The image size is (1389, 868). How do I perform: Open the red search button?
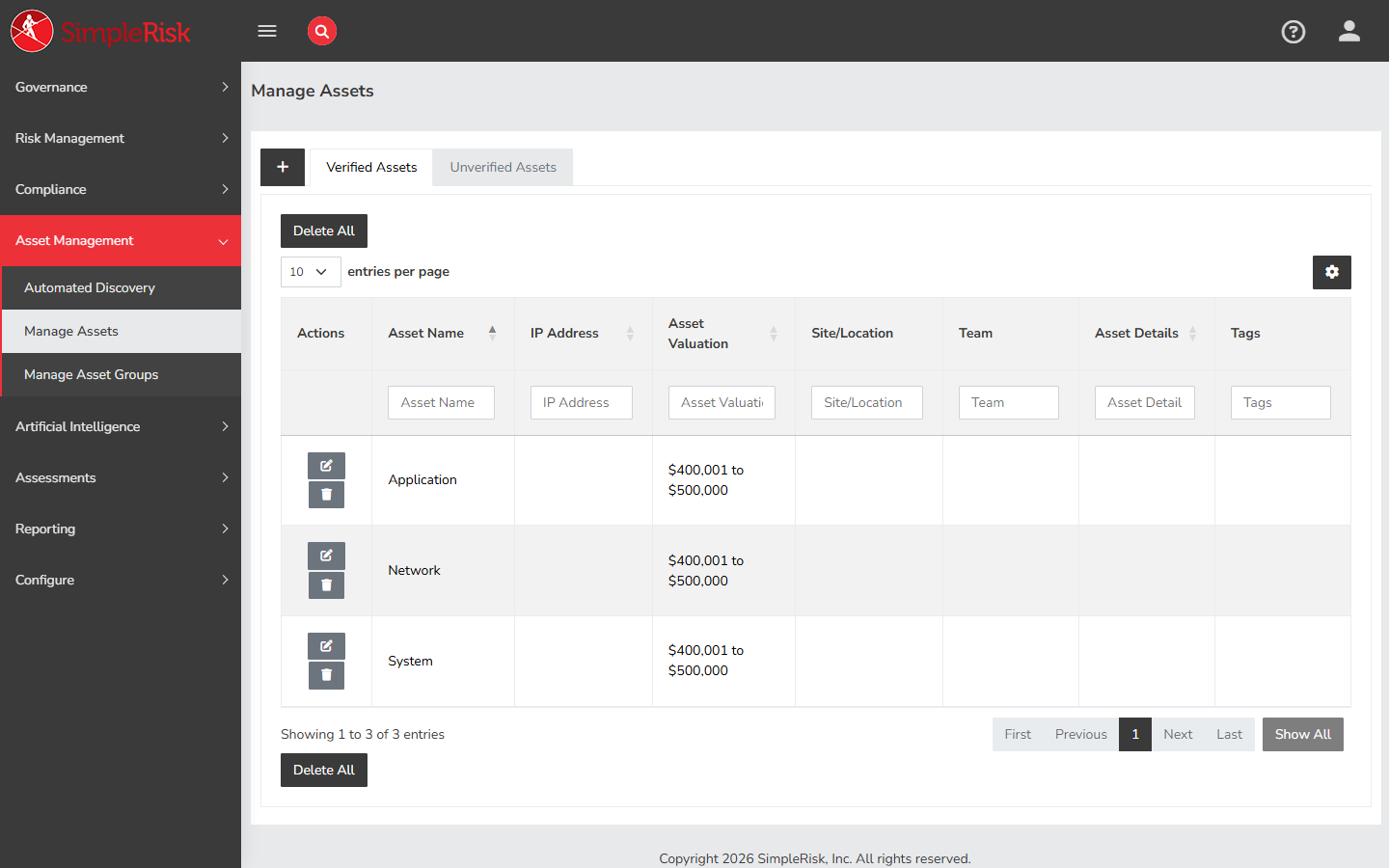[x=322, y=31]
